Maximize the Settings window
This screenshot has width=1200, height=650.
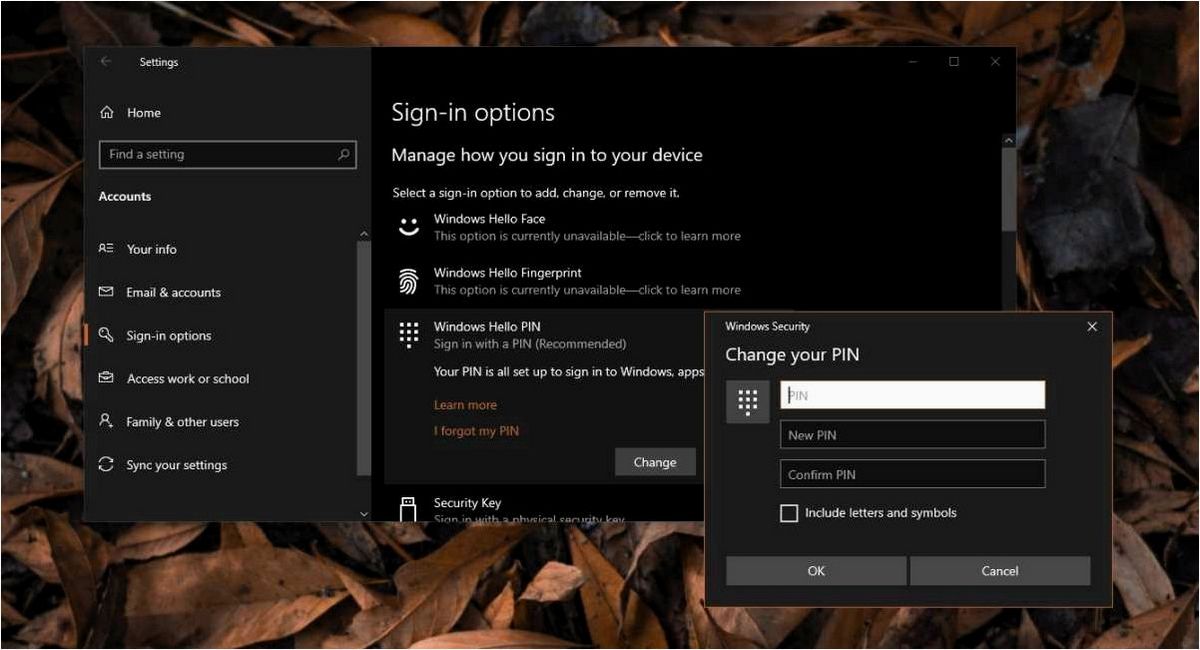pos(954,62)
